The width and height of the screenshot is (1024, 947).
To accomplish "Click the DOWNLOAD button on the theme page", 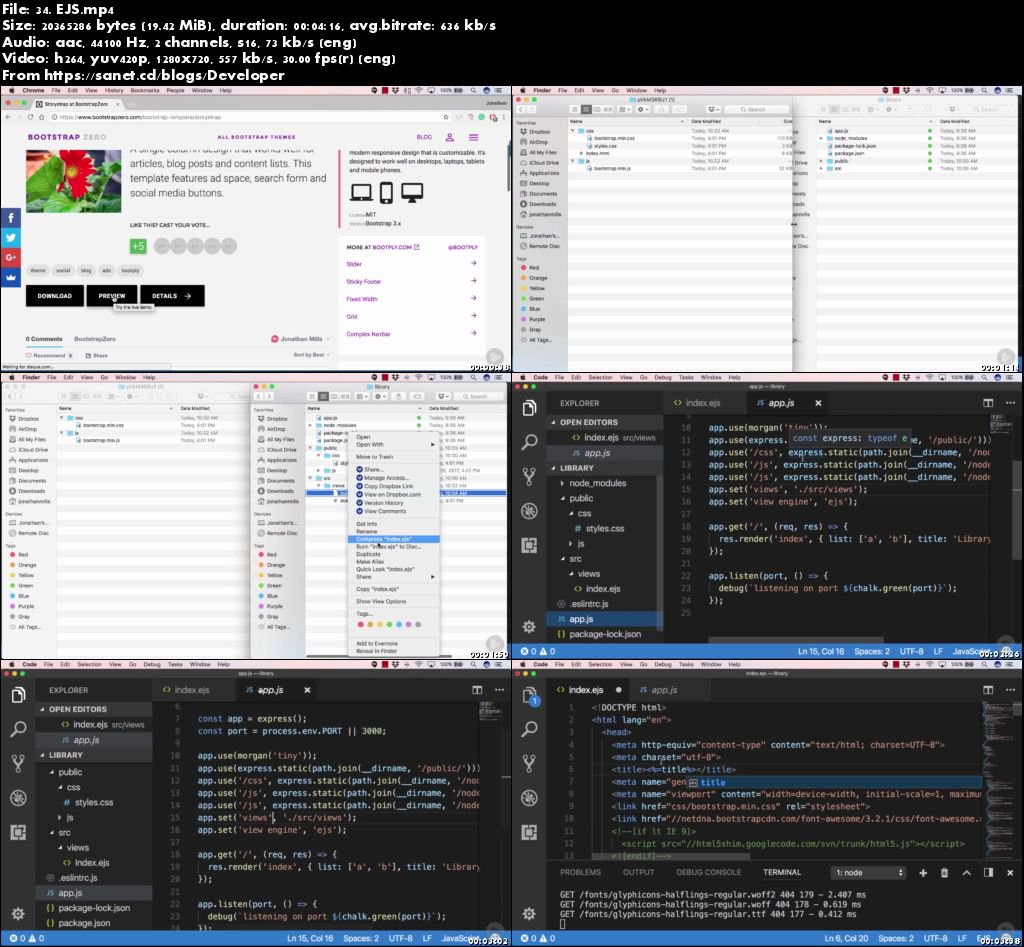I will click(x=55, y=296).
